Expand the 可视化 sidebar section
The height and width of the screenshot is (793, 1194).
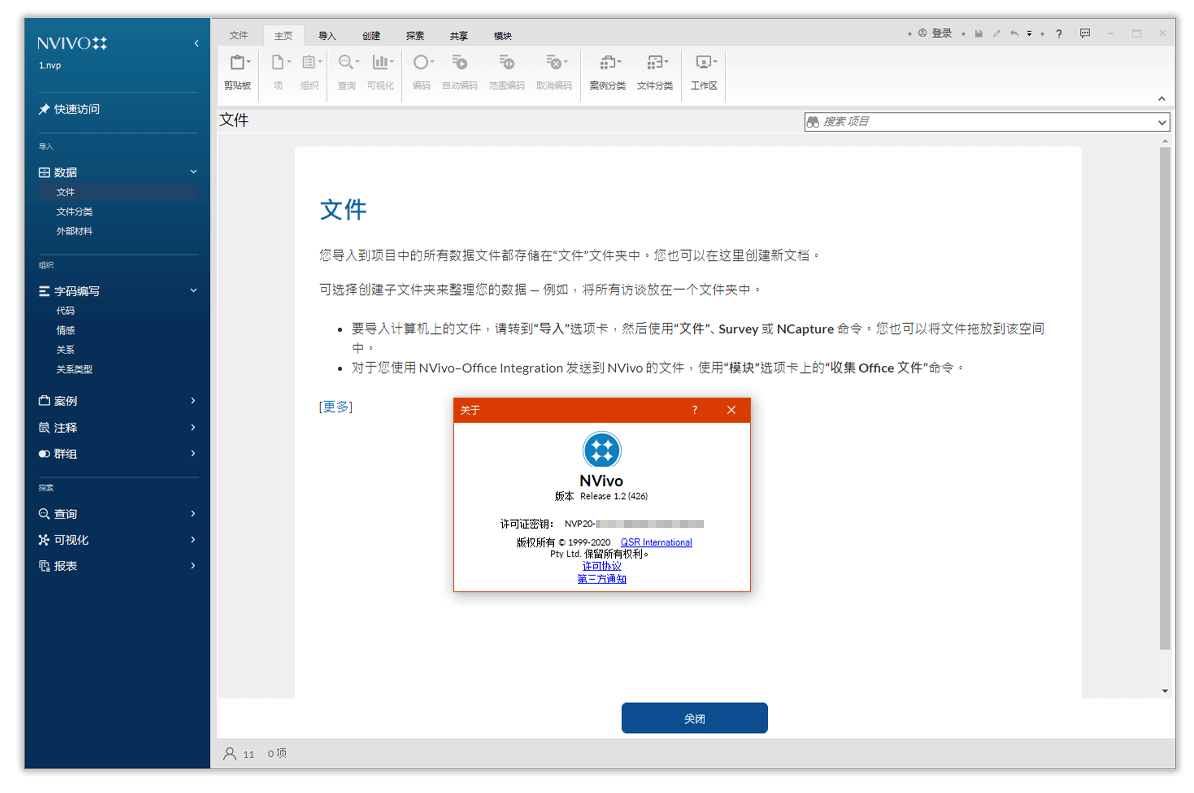click(193, 539)
